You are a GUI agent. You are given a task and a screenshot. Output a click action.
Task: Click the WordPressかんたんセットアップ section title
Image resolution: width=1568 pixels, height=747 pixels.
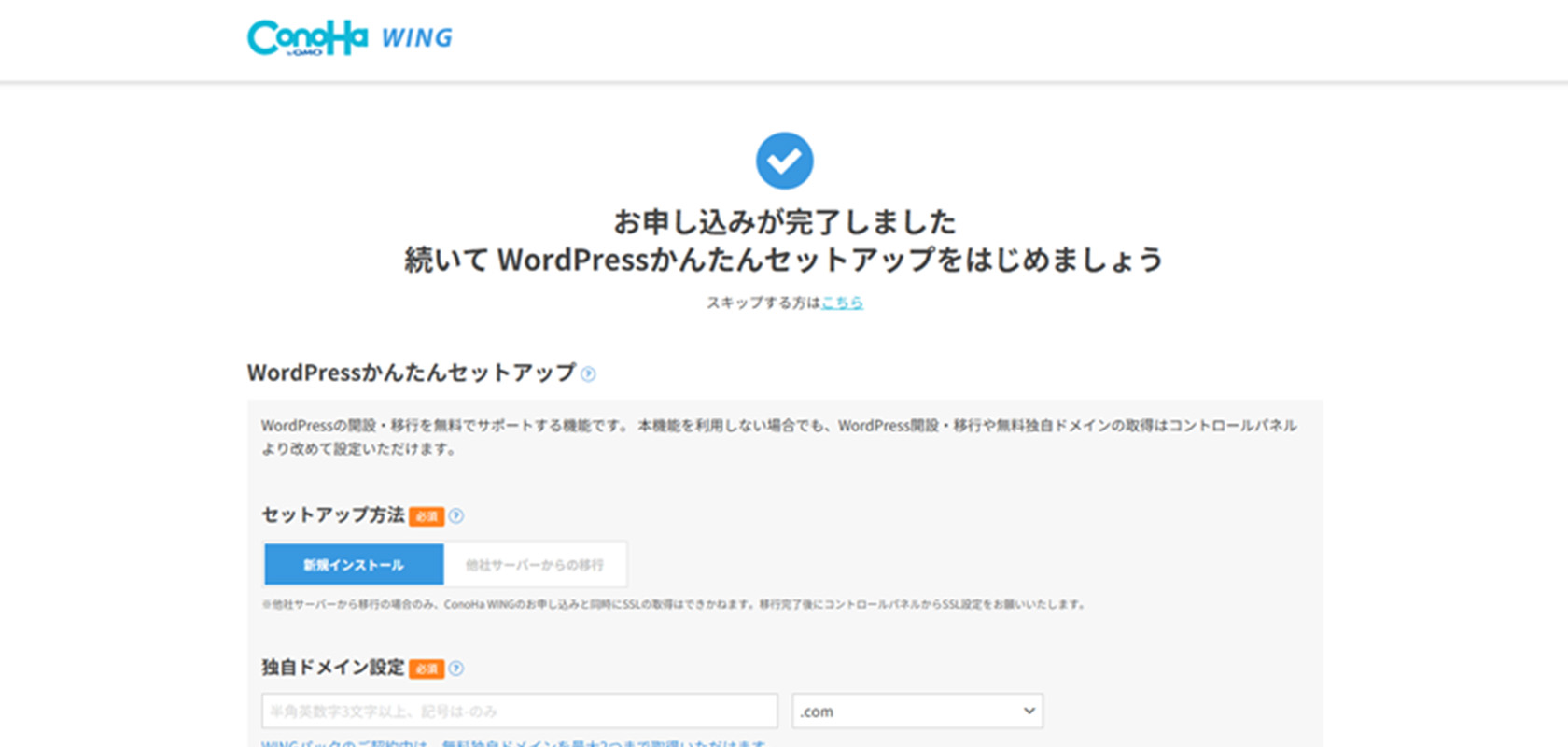(412, 373)
